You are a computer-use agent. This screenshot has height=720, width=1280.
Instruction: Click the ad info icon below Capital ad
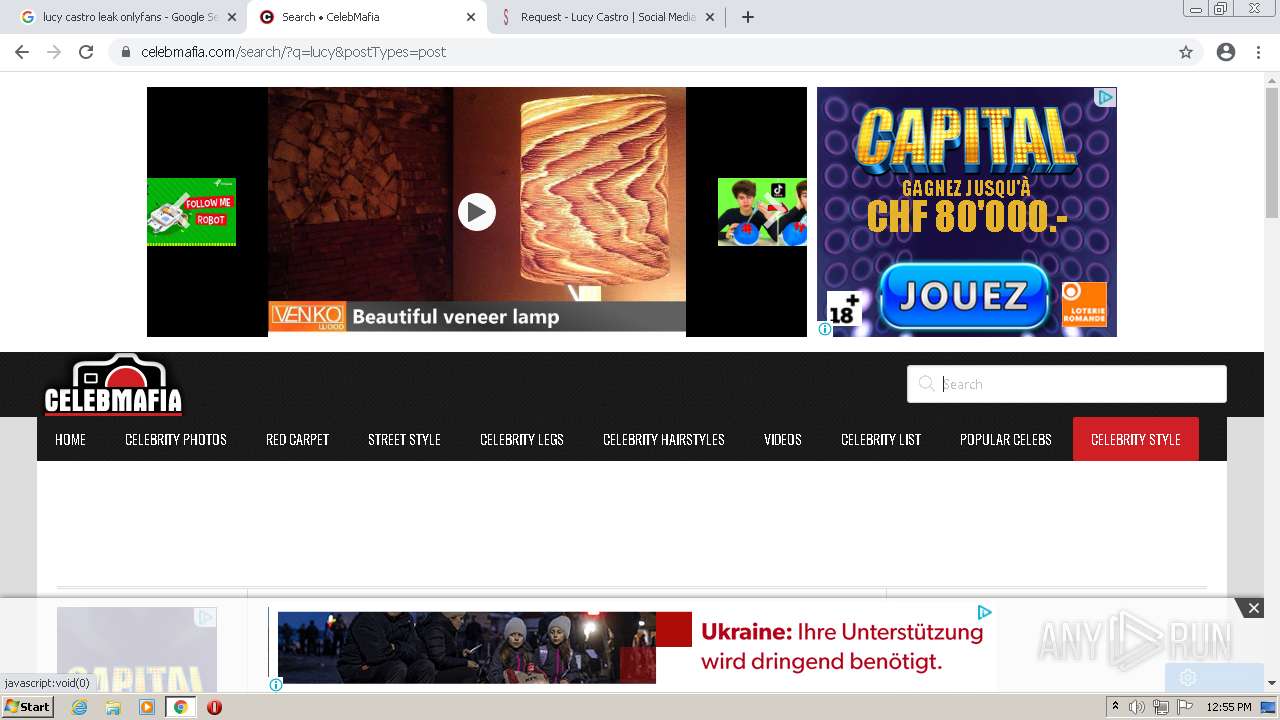[825, 329]
